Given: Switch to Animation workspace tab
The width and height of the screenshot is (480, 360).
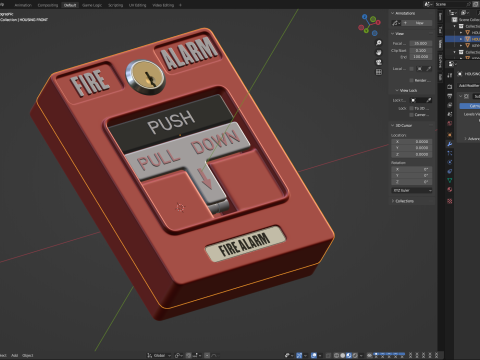Looking at the screenshot, I should tap(23, 5).
